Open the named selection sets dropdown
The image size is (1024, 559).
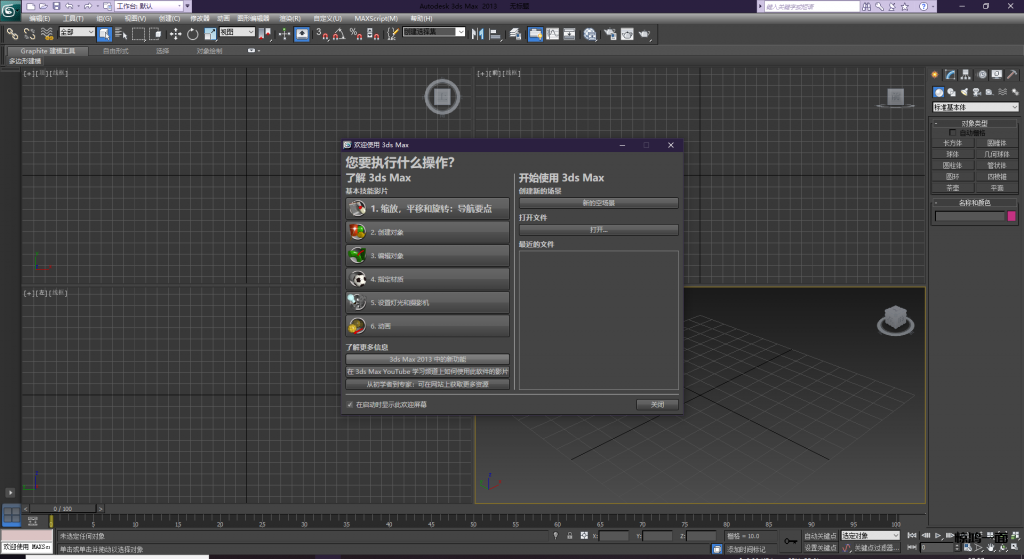(460, 32)
